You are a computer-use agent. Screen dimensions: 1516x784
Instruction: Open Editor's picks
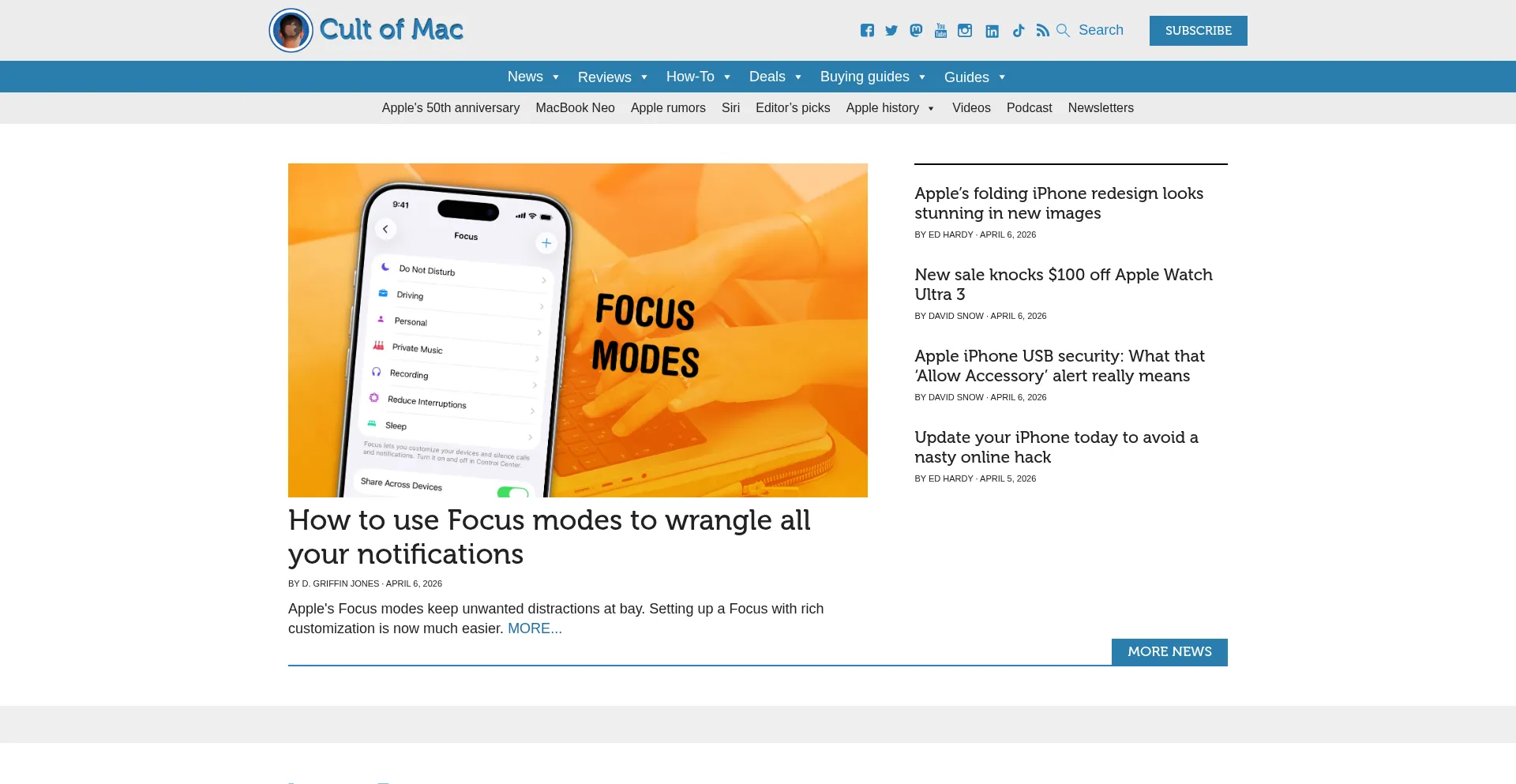tap(793, 108)
